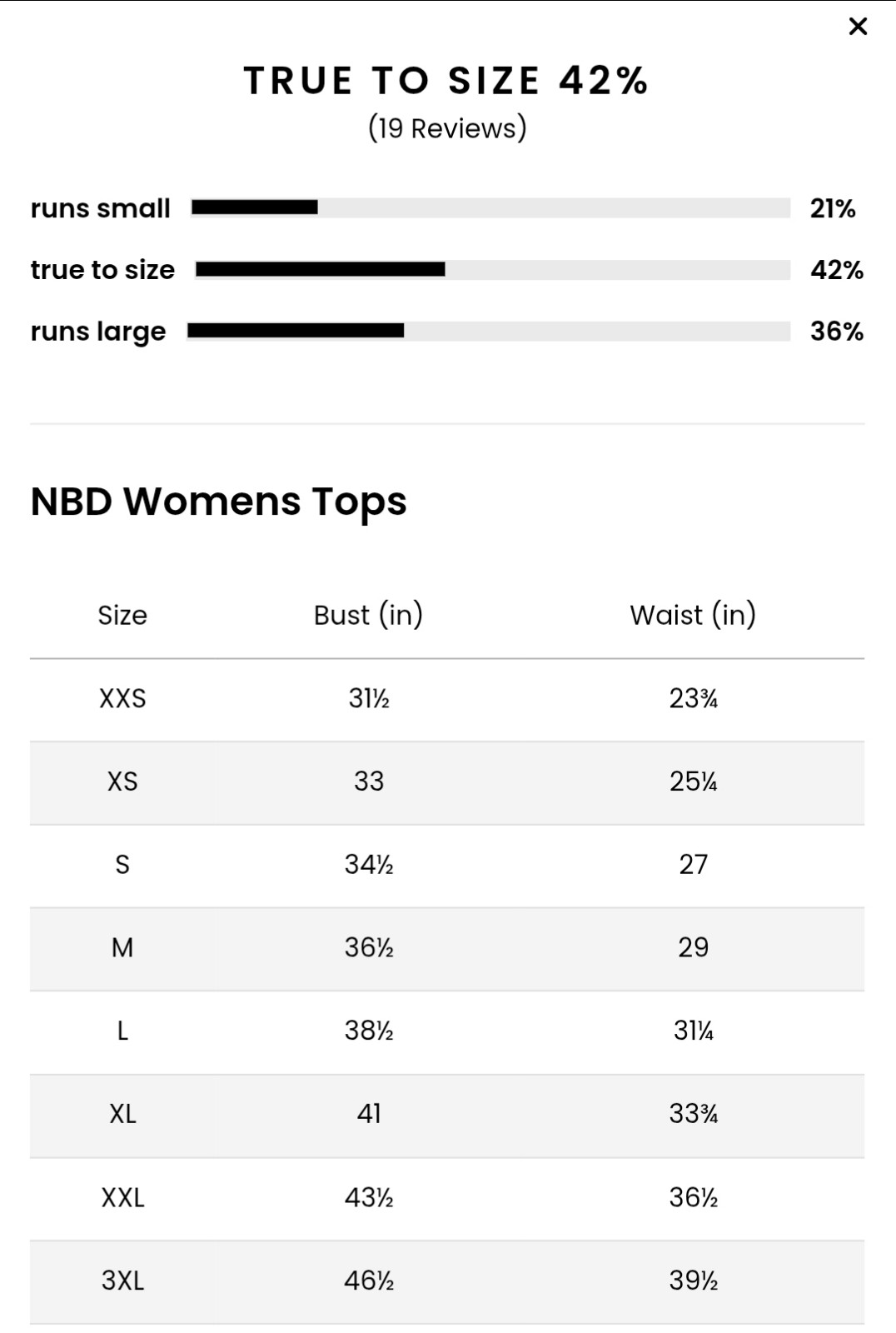Screen dimensions: 896x1333
Task: Click the Size column header
Action: click(x=122, y=615)
